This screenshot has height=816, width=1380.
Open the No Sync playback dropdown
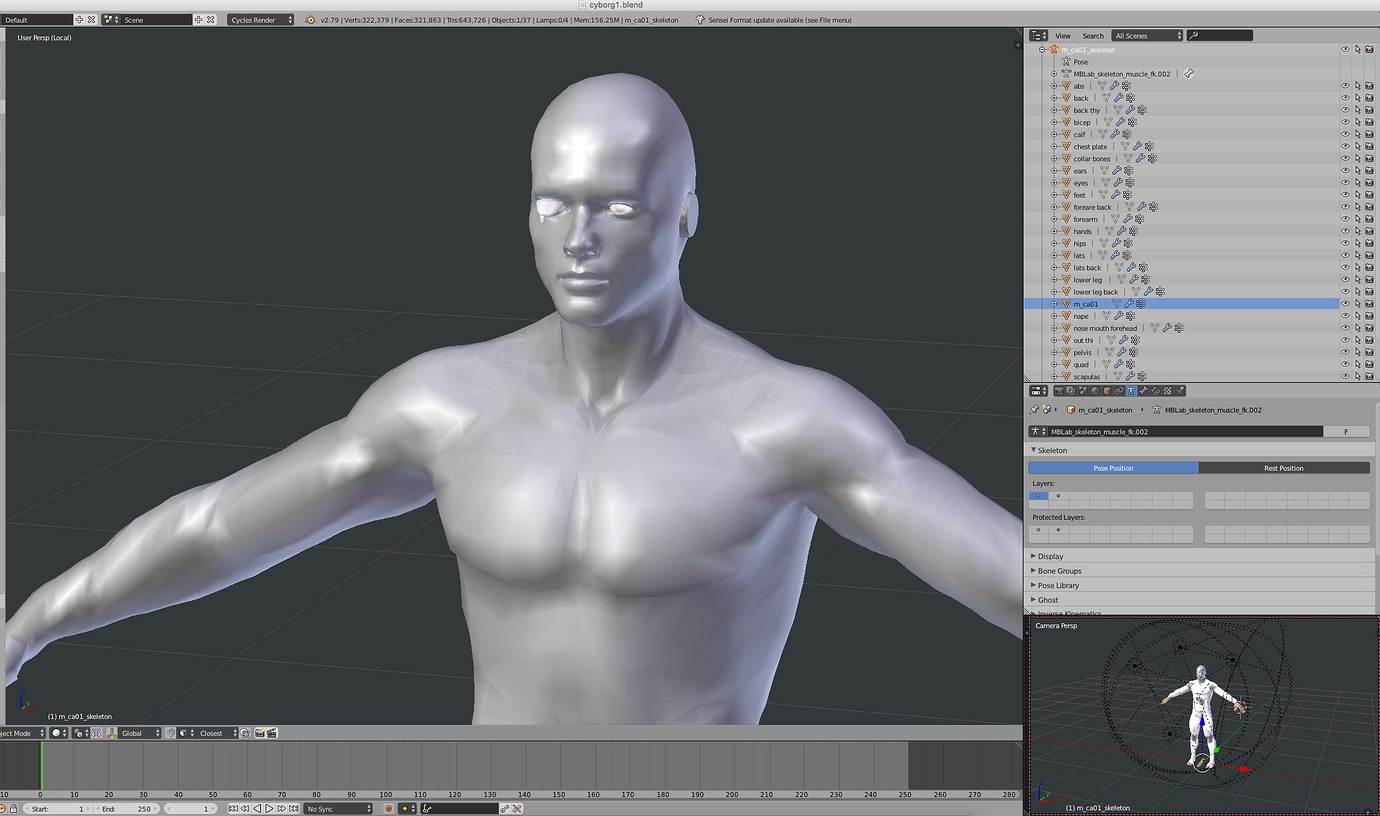[338, 808]
